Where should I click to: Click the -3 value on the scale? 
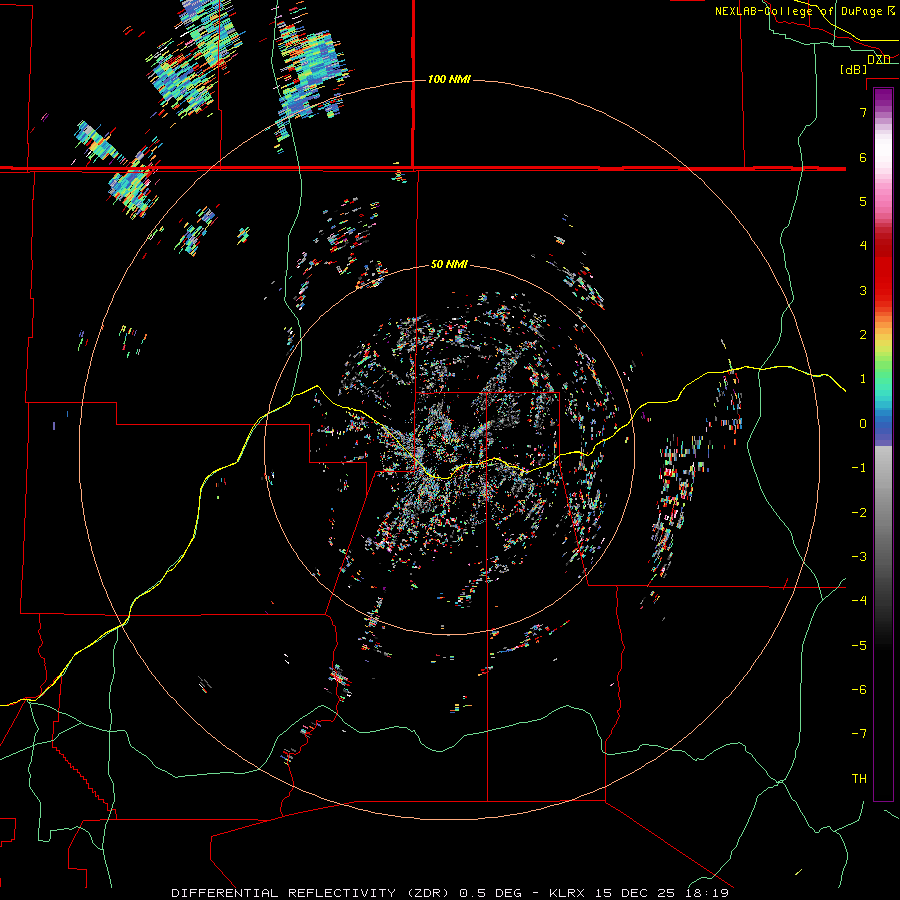tap(859, 556)
